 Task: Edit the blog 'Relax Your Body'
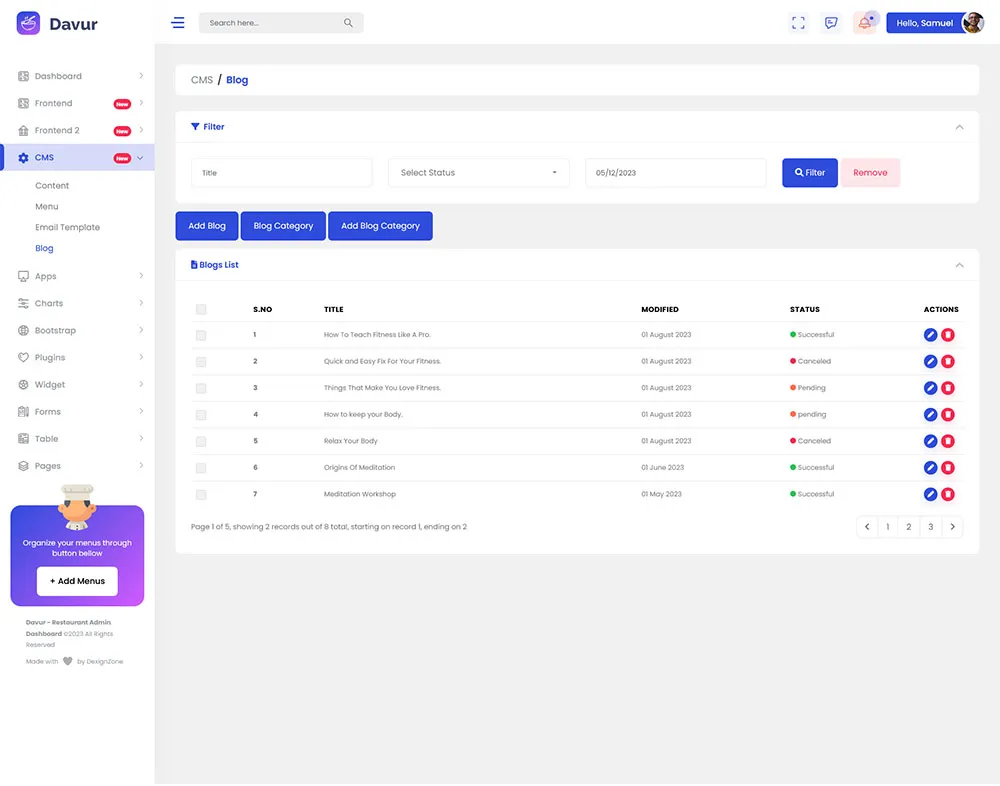point(930,441)
